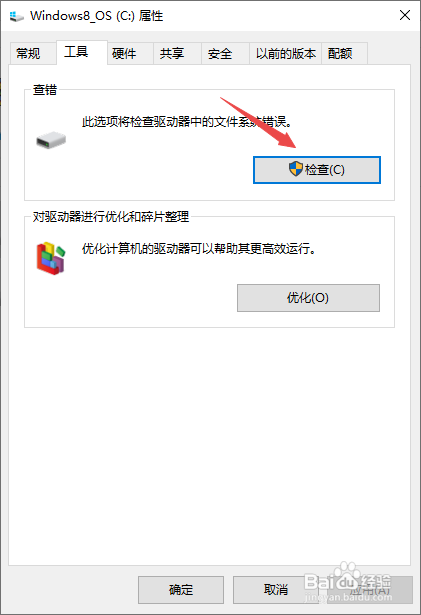The image size is (421, 615).
Task: Close the Windows8_OS properties dialog
Action: 405,15
